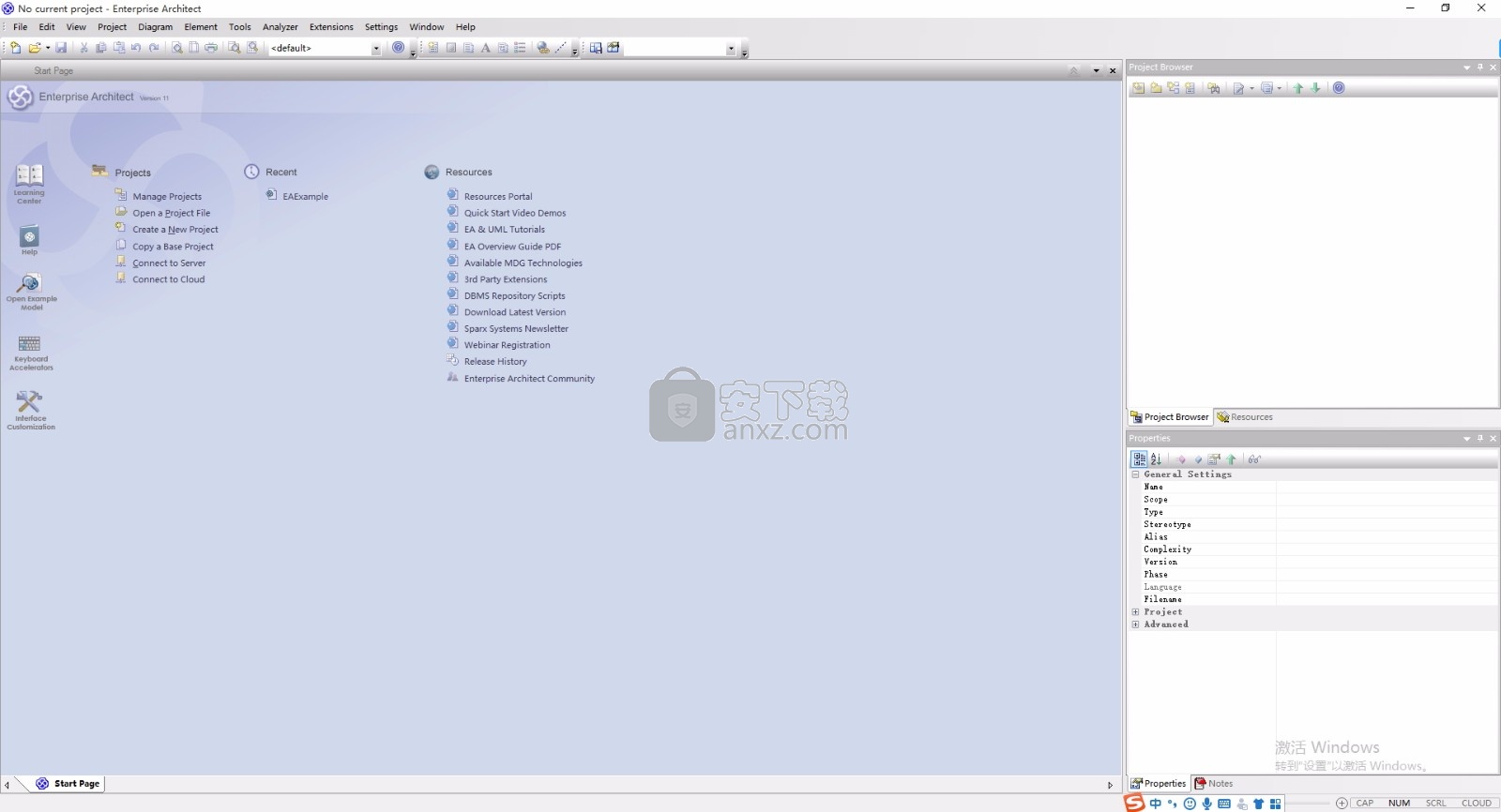This screenshot has height=812, width=1501.
Task: Switch to the Resources tab
Action: [x=1245, y=417]
